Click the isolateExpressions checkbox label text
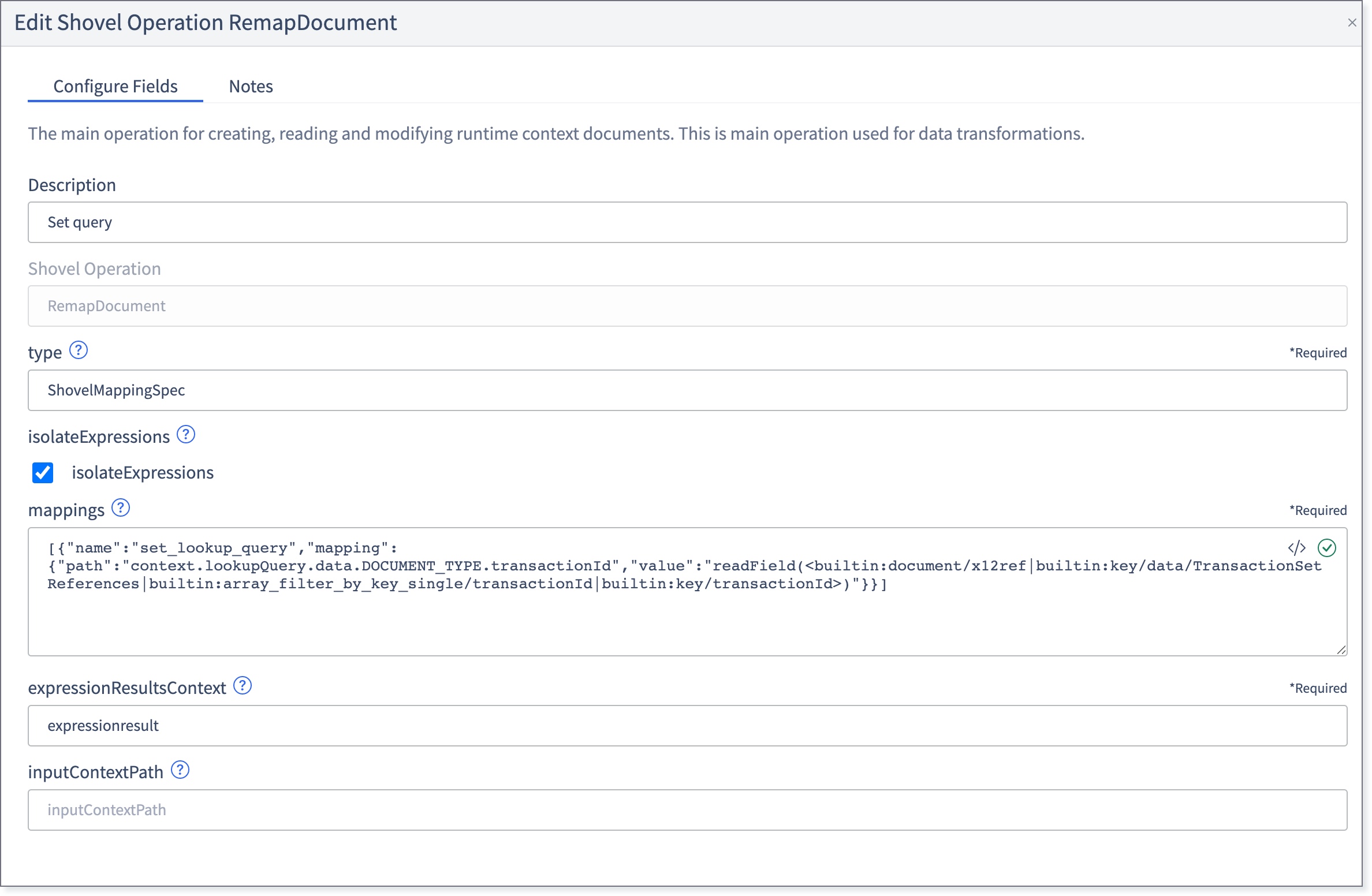The image size is (1372, 896). click(143, 473)
